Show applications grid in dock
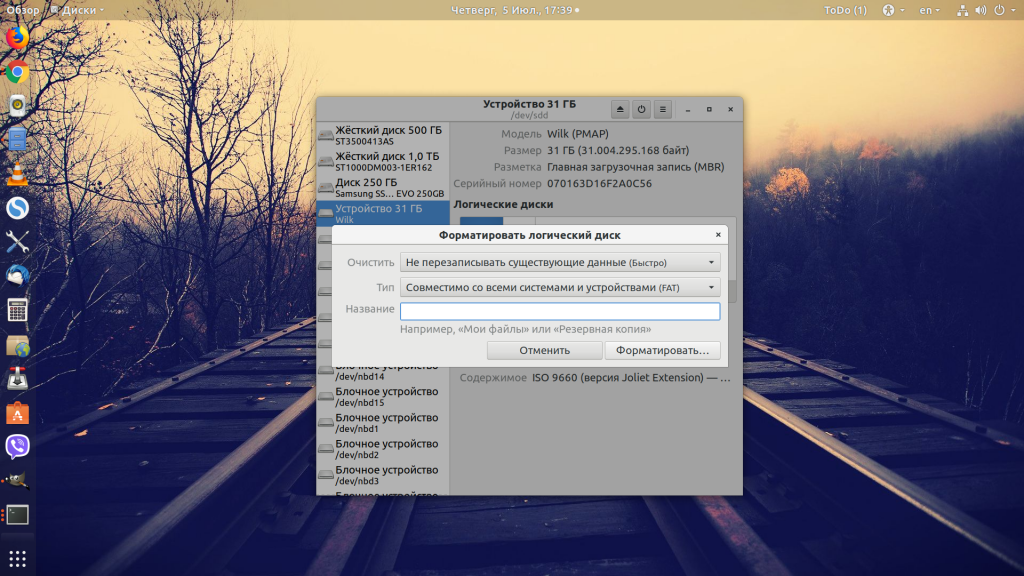1024x576 pixels. (18, 558)
